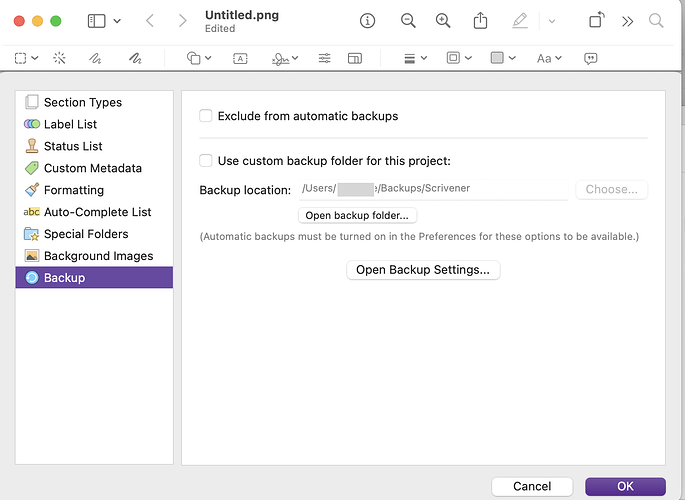Choose the Text annotation tool
Screen dimensions: 685x500
240,59
